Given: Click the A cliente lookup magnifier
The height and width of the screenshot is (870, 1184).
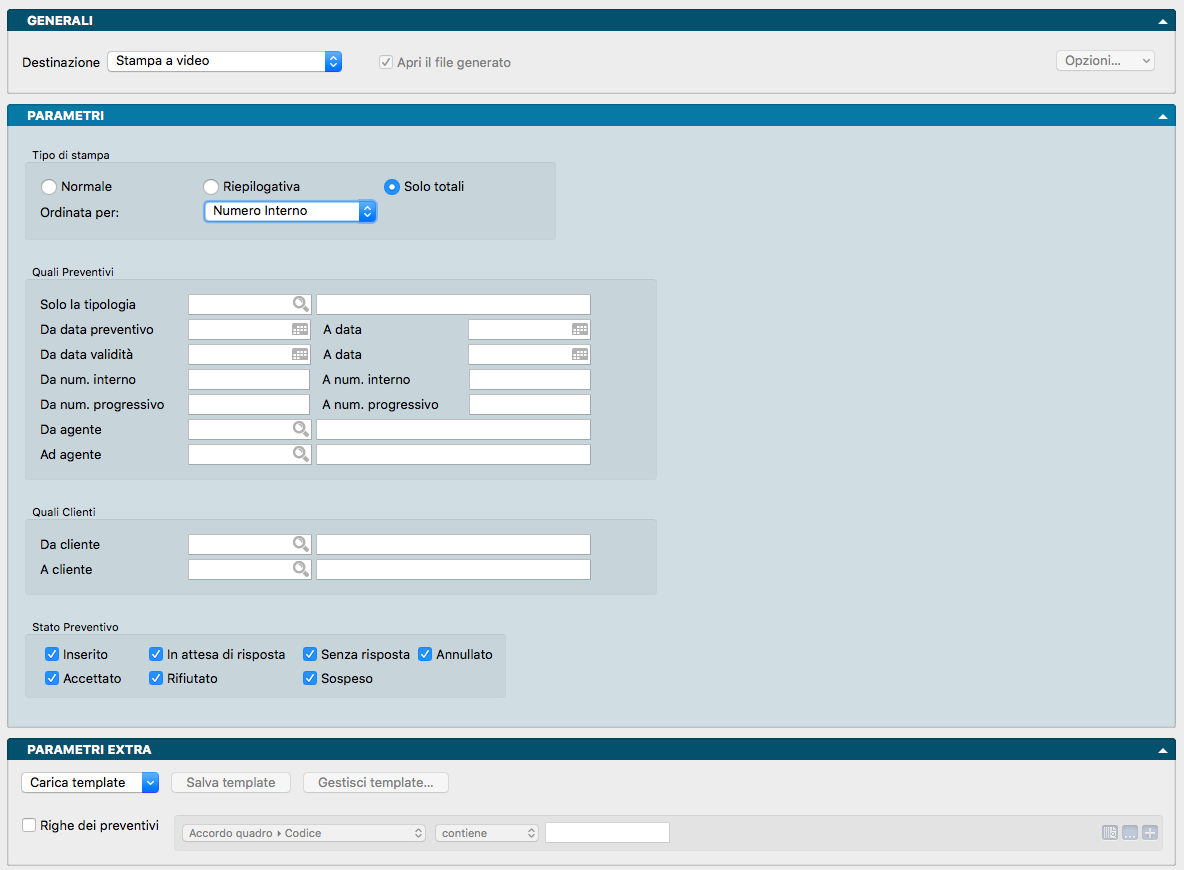Looking at the screenshot, I should click(300, 570).
